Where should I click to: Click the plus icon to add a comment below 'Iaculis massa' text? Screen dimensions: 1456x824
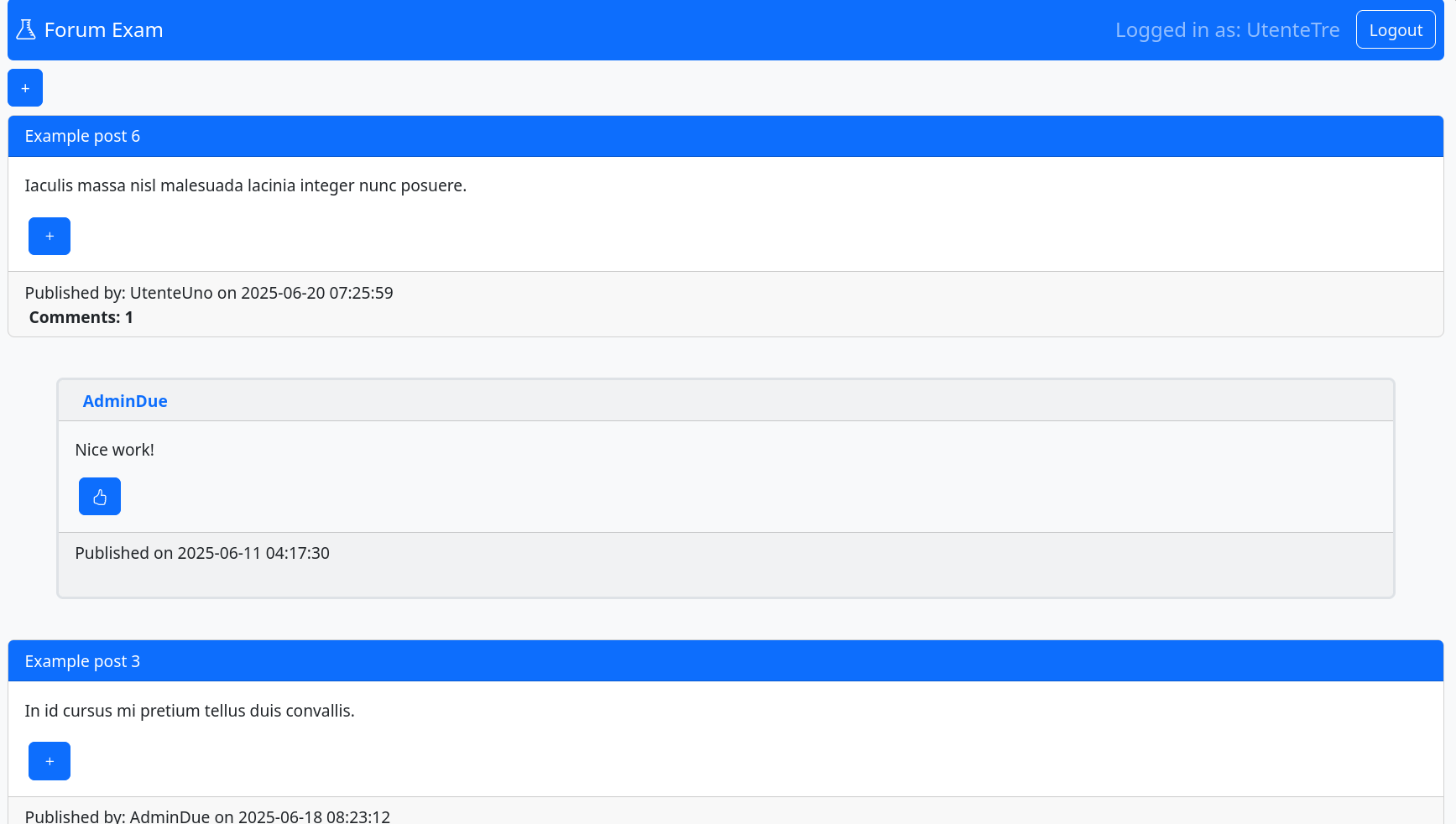click(x=49, y=236)
